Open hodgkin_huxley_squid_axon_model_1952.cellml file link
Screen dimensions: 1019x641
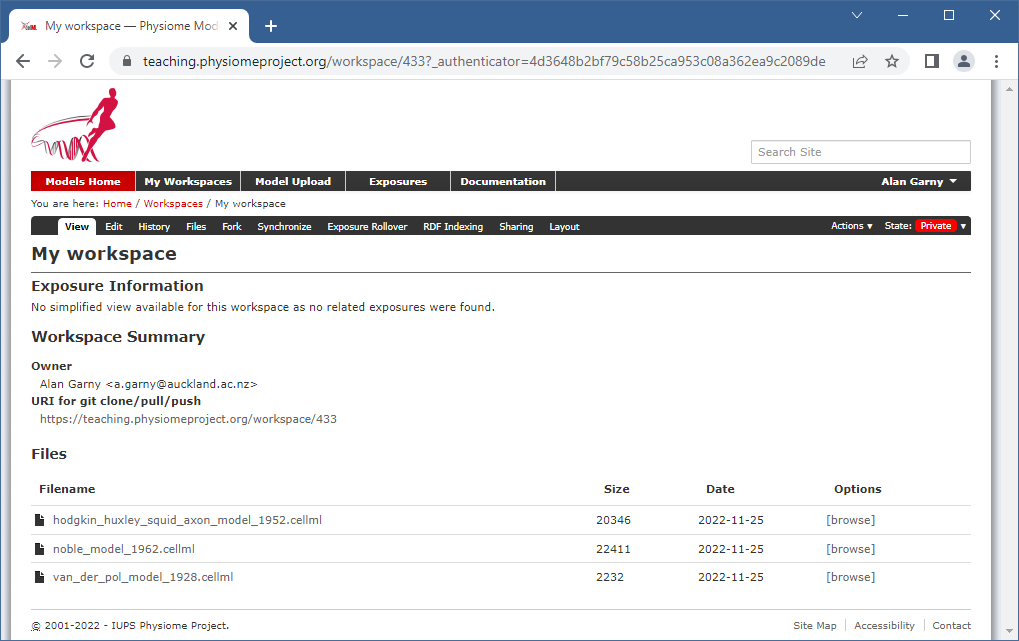coord(187,520)
